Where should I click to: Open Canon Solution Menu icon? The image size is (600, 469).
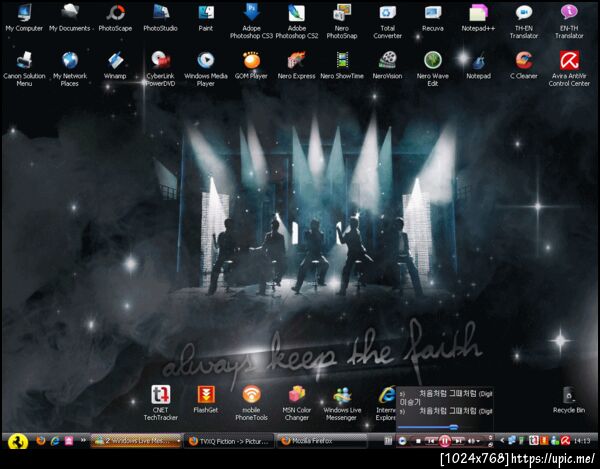click(x=24, y=69)
